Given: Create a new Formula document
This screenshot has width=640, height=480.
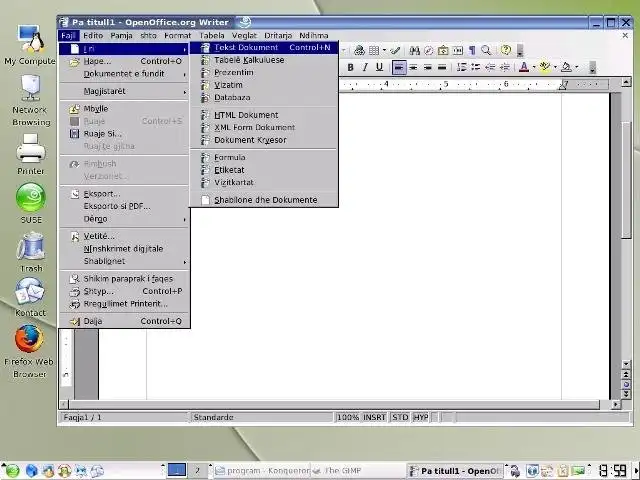Looking at the screenshot, I should click(264, 158).
